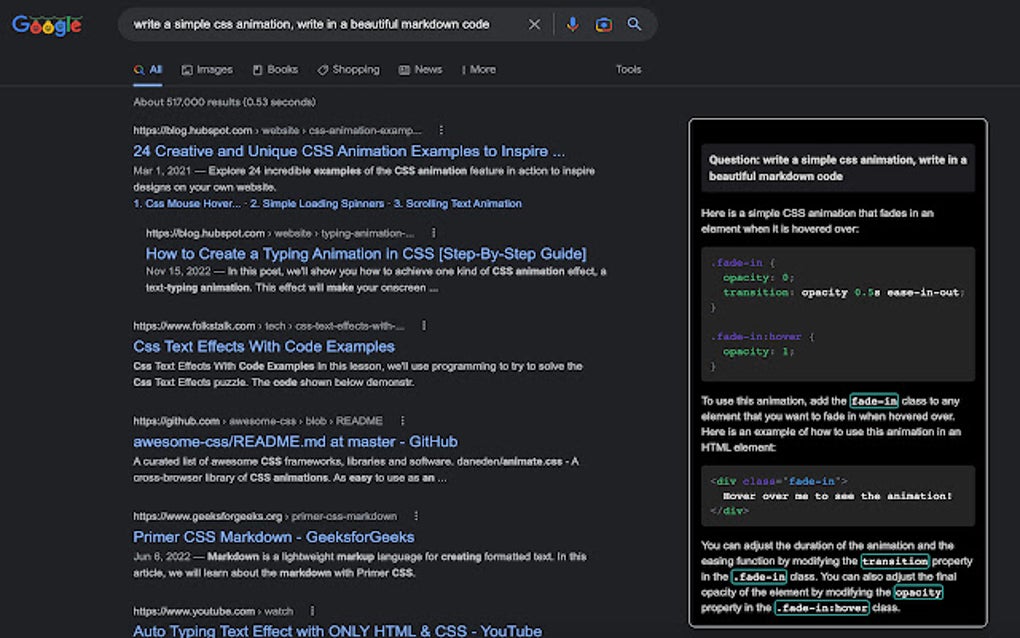Clear the search query with the X icon
The height and width of the screenshot is (638, 1020).
click(x=534, y=24)
